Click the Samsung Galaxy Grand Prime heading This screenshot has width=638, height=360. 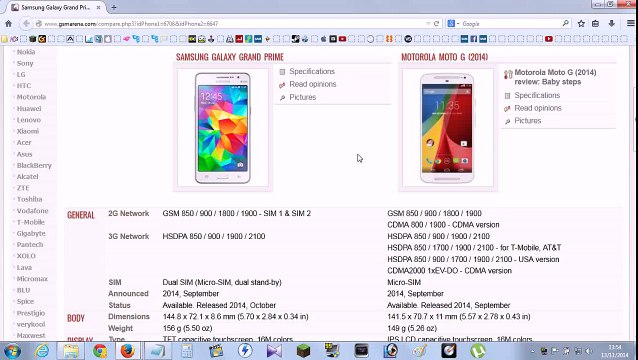pos(229,57)
